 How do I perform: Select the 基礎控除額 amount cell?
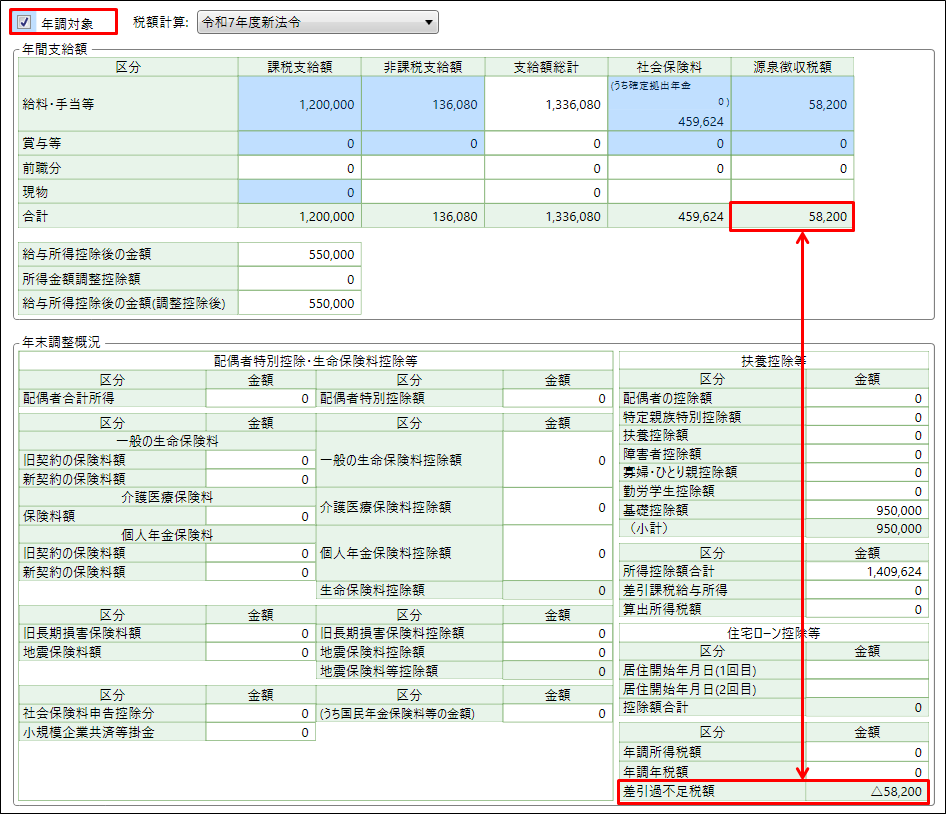click(x=865, y=510)
